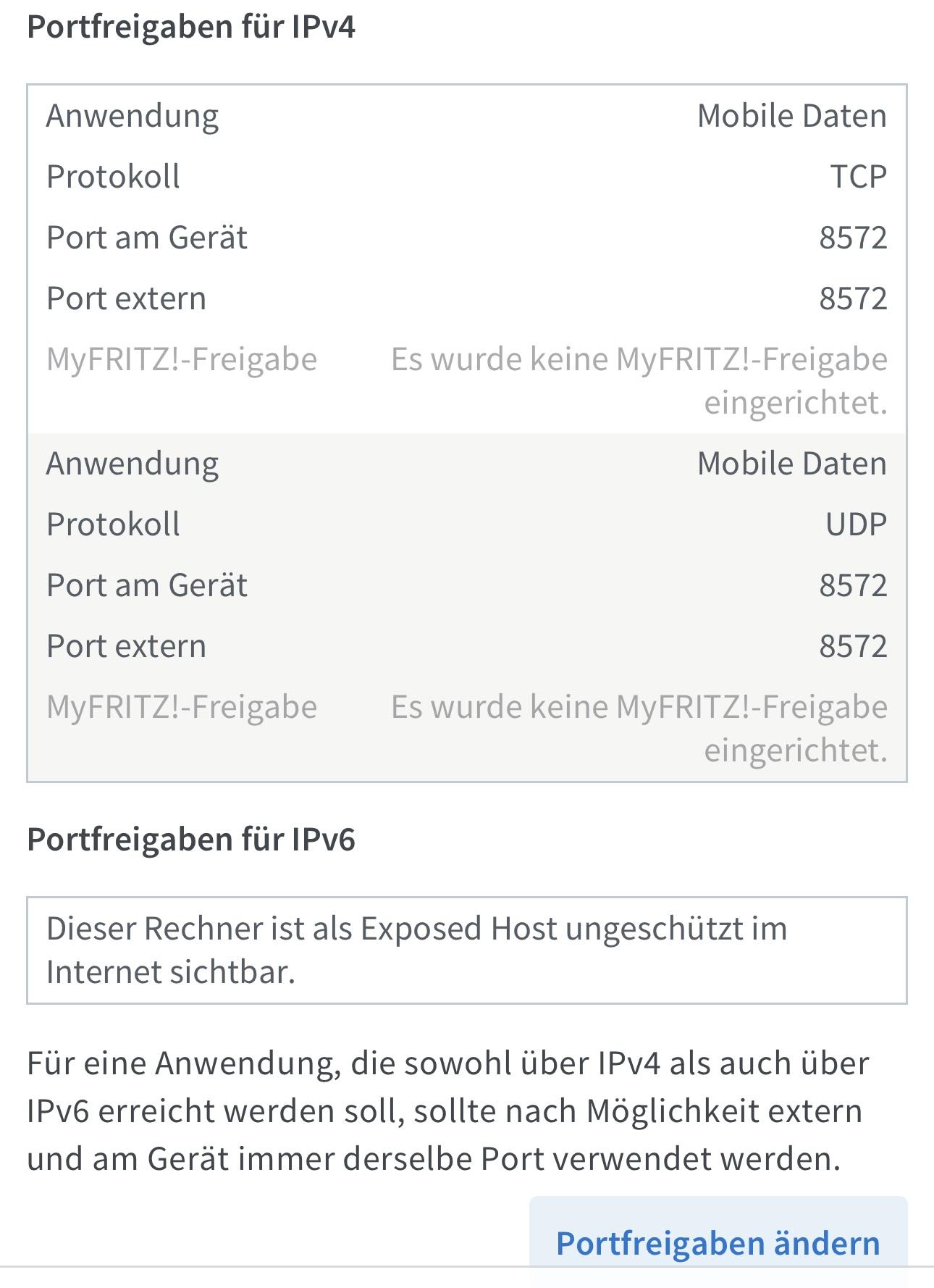Click MyFRITZ!-Freigabe label in UDP entry

click(182, 707)
